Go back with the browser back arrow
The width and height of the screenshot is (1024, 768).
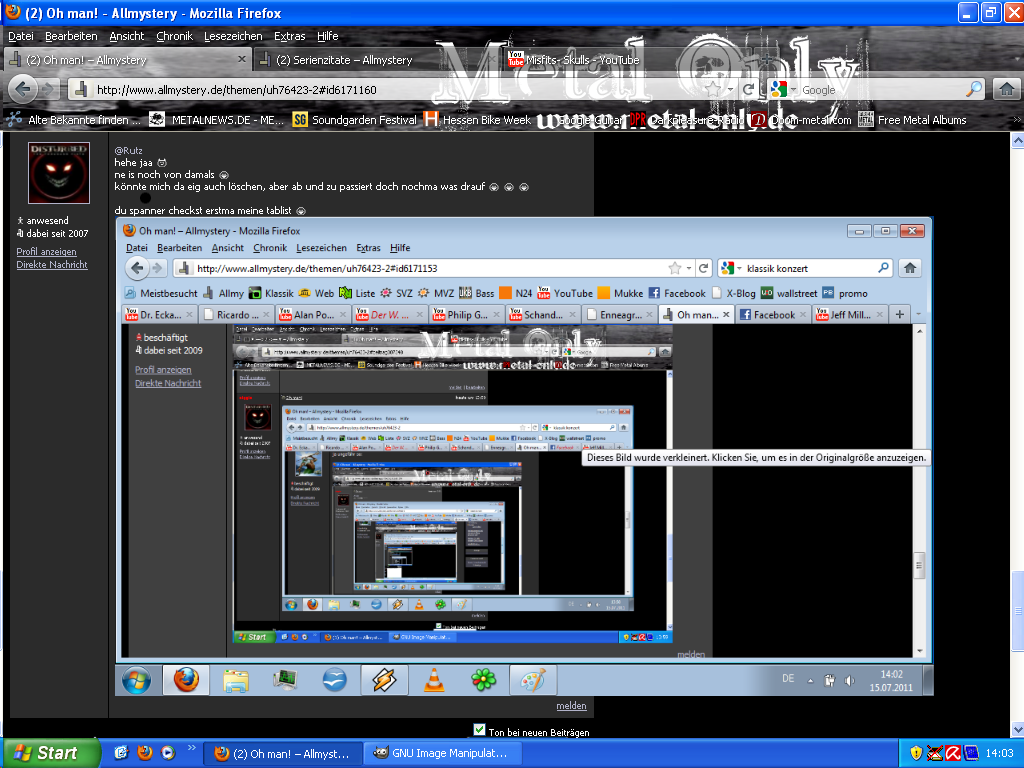[x=23, y=89]
